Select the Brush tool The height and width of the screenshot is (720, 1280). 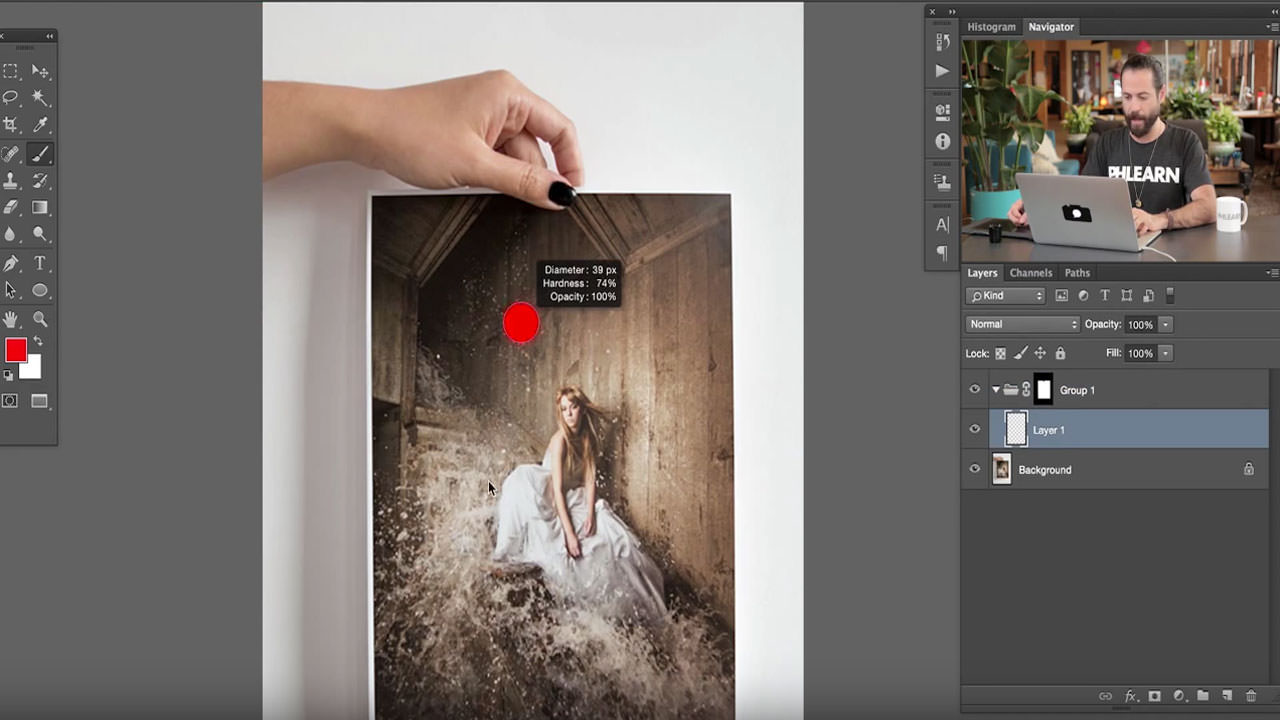40,154
